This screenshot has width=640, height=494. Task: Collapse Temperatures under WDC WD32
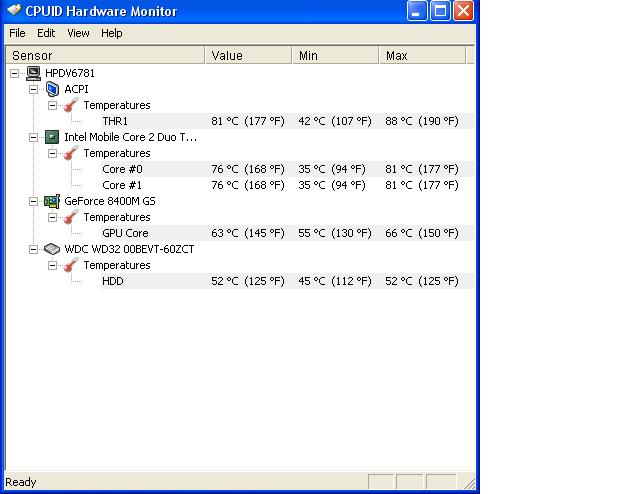coord(52,265)
